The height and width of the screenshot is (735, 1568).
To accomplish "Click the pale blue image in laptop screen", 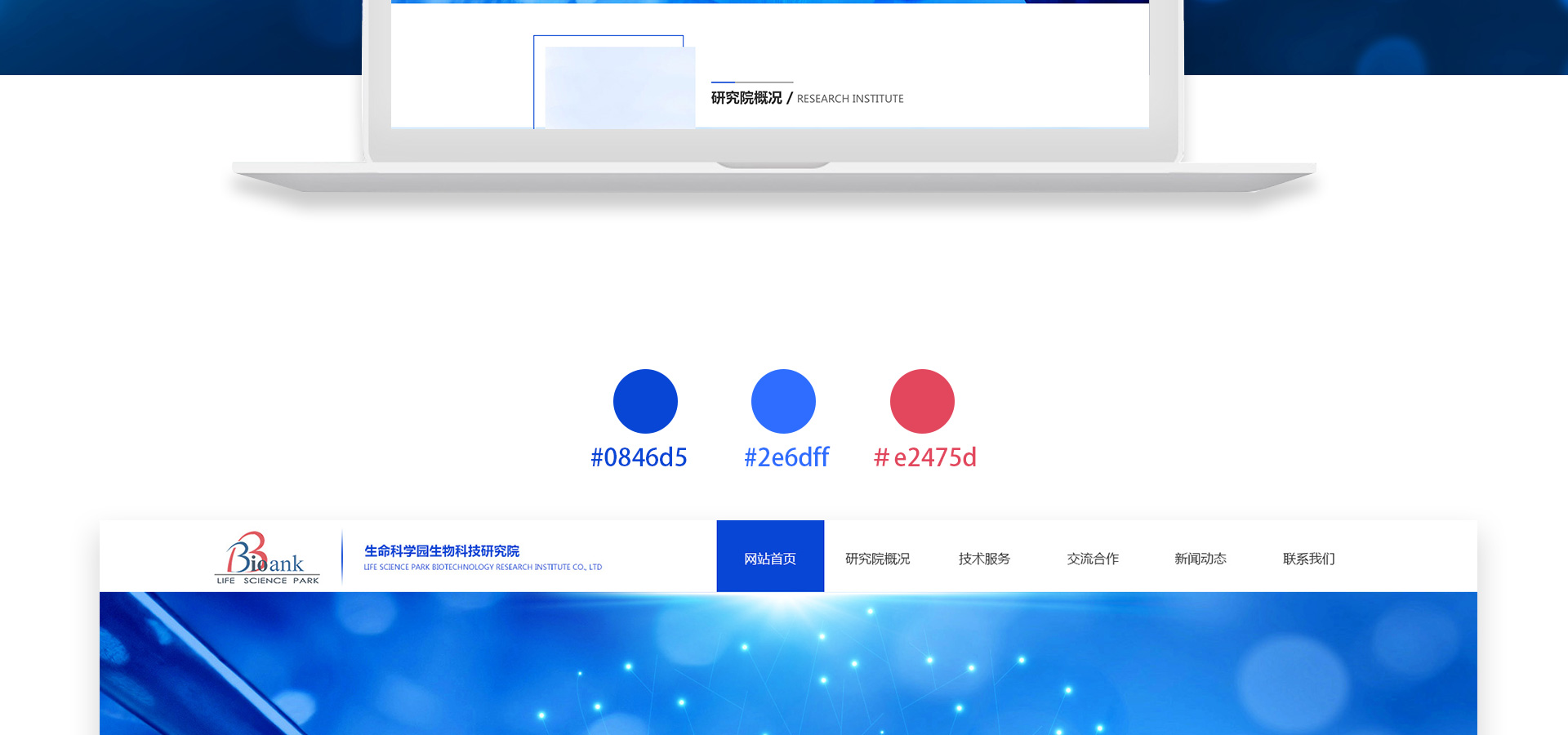I will (x=619, y=87).
